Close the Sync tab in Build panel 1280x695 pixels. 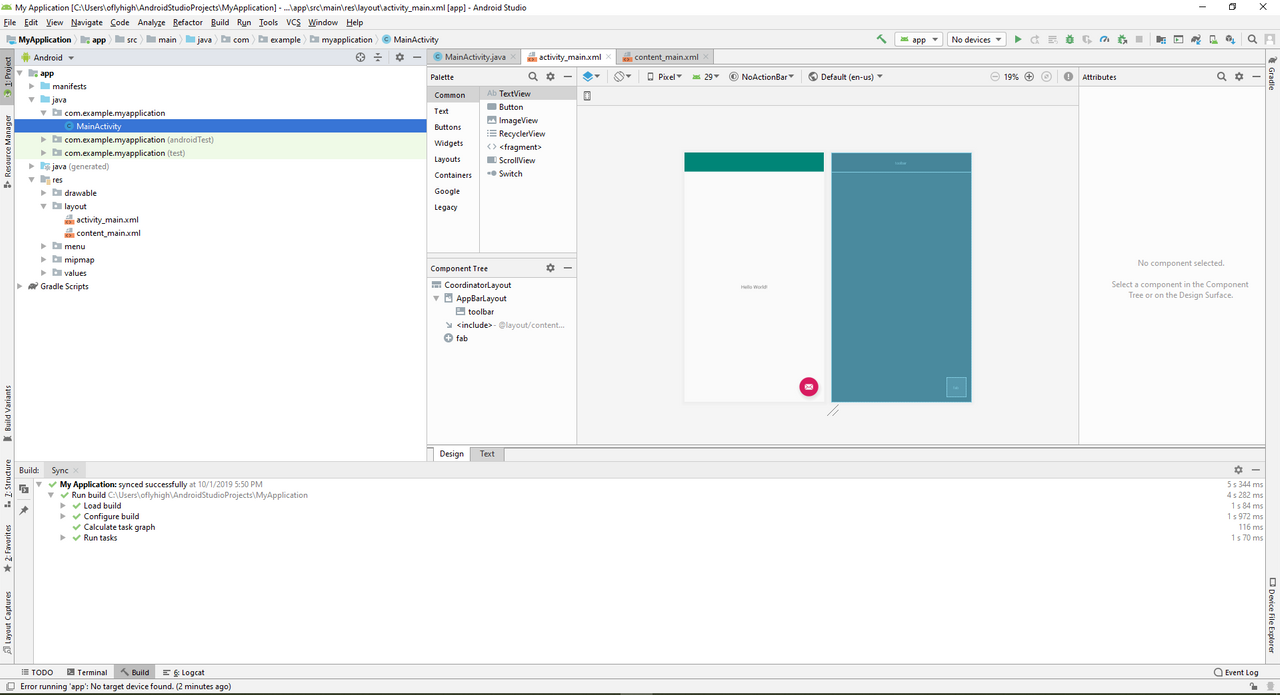[x=76, y=470]
